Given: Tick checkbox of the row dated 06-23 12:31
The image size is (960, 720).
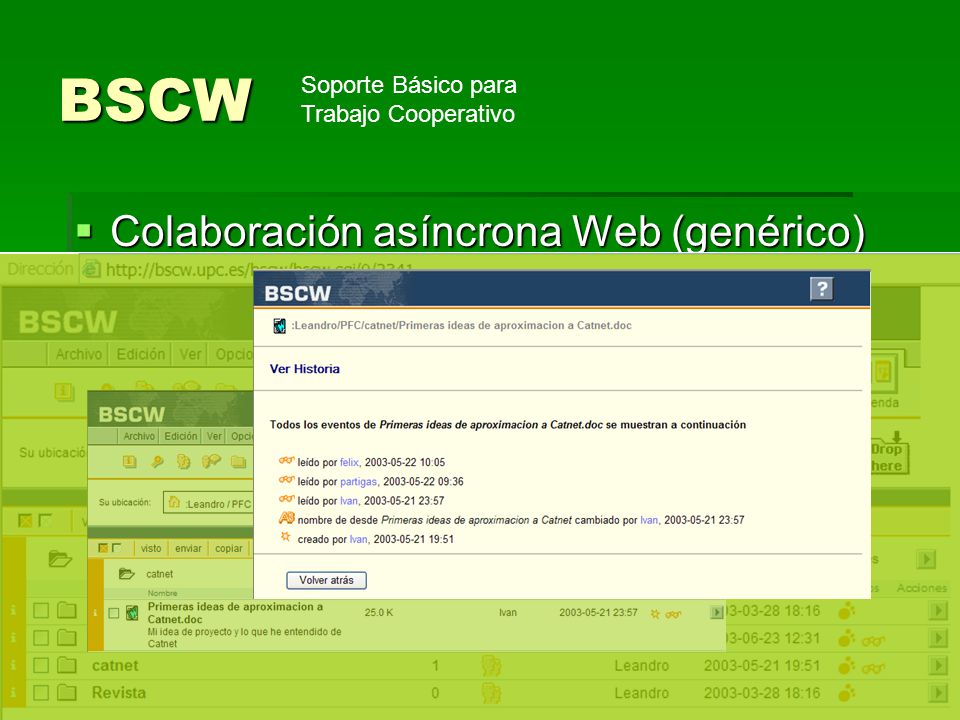Looking at the screenshot, I should 41,637.
